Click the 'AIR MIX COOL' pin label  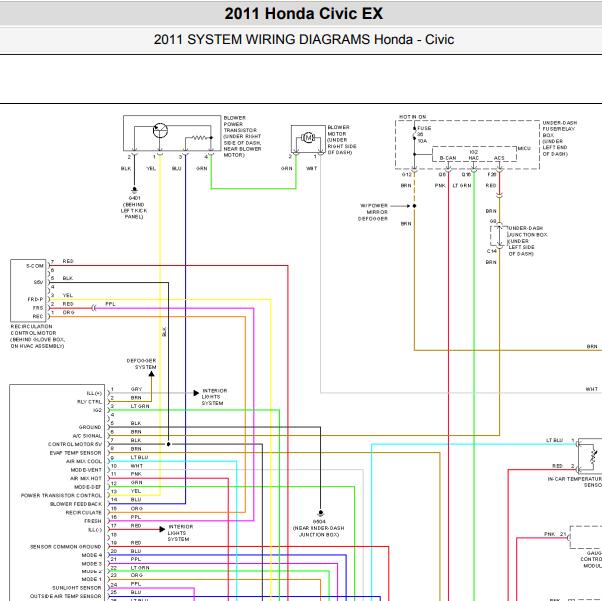[x=84, y=461]
